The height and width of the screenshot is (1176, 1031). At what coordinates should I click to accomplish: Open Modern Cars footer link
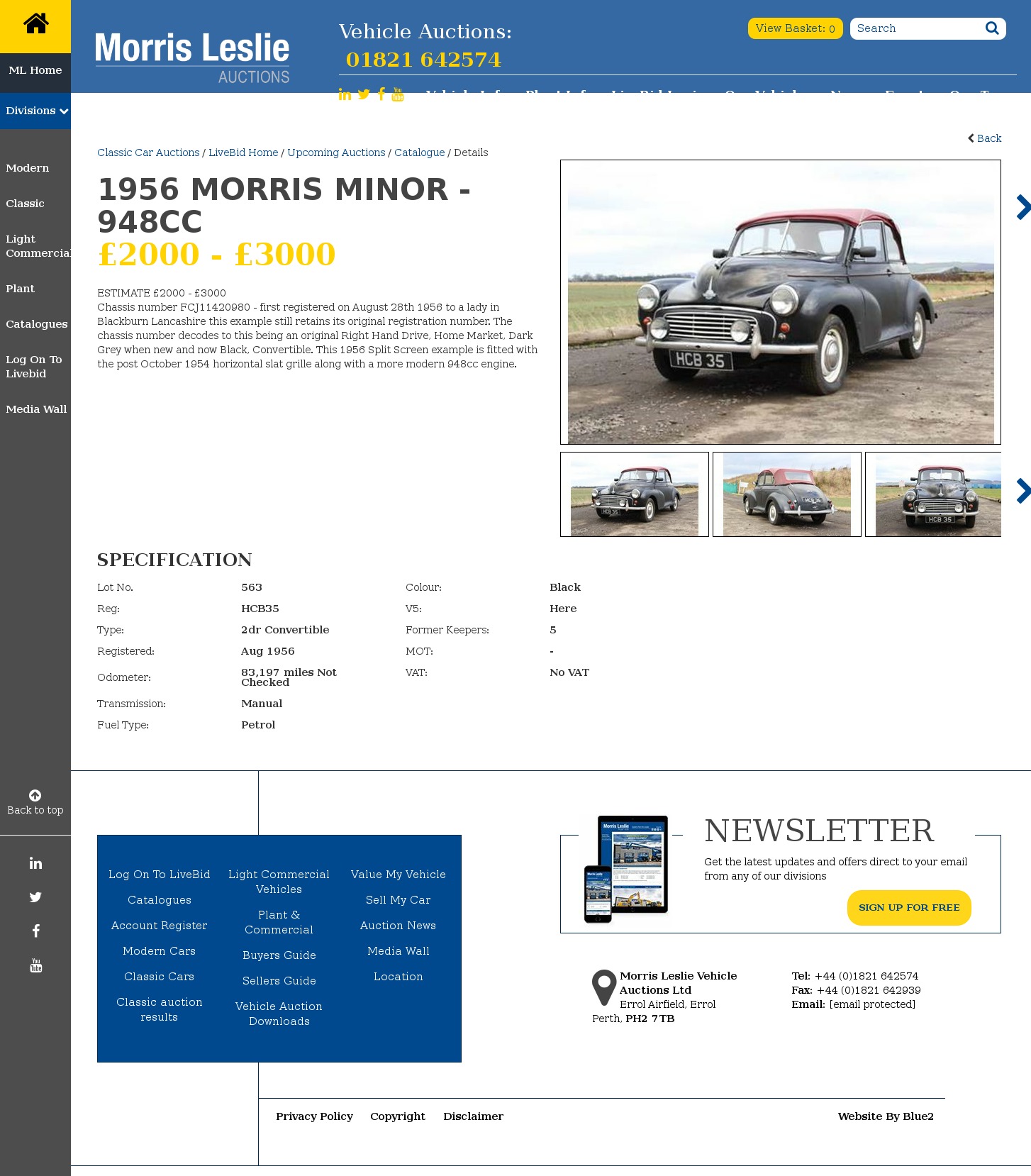tap(160, 951)
